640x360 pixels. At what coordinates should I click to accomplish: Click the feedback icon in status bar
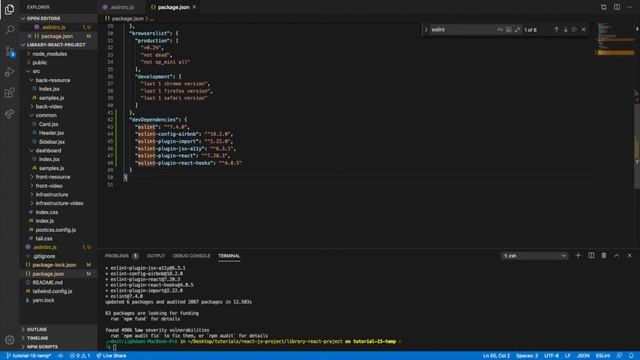pyautogui.click(x=619, y=356)
